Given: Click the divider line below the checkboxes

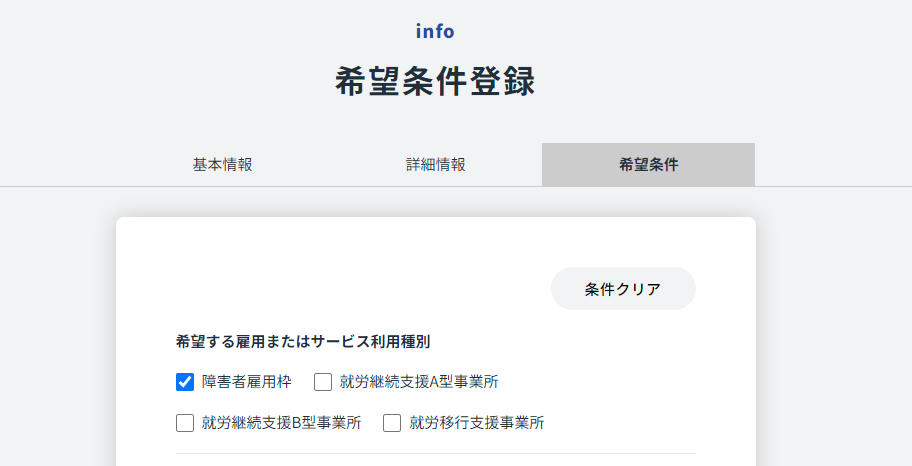Looking at the screenshot, I should coord(436,453).
